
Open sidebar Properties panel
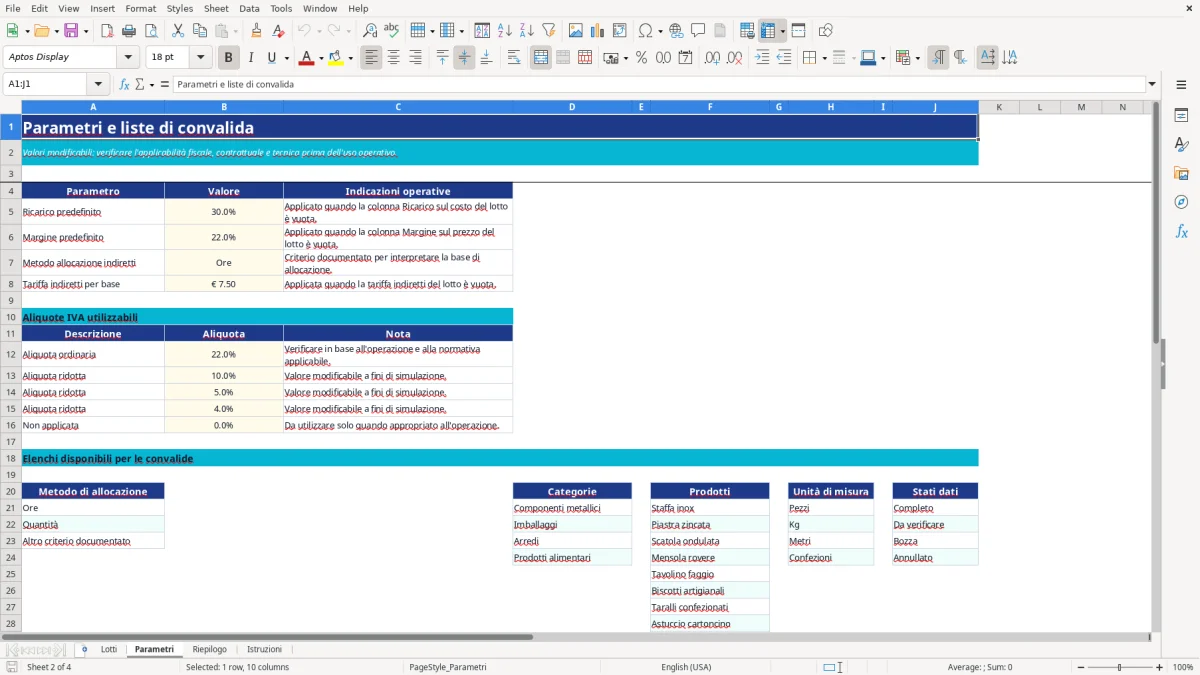pyautogui.click(x=1181, y=115)
